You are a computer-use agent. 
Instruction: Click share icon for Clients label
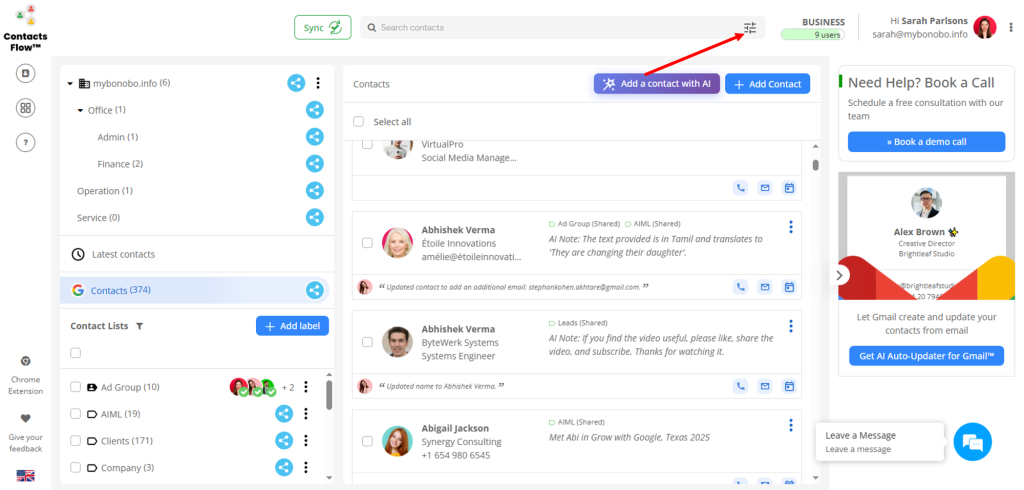click(284, 440)
